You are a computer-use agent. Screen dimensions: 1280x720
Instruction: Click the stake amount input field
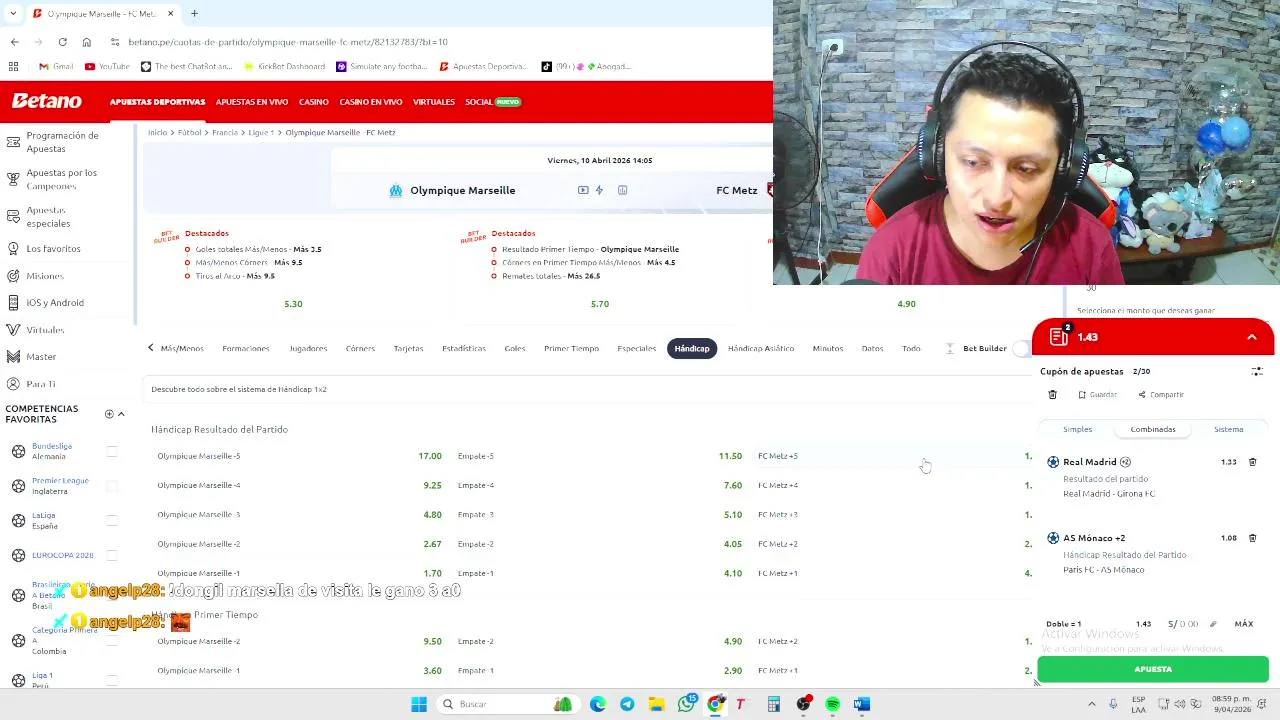[1183, 624]
